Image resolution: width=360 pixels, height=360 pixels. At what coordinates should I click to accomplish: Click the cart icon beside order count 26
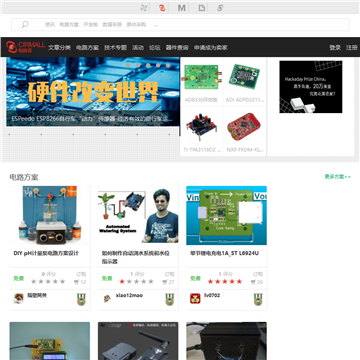click(253, 282)
